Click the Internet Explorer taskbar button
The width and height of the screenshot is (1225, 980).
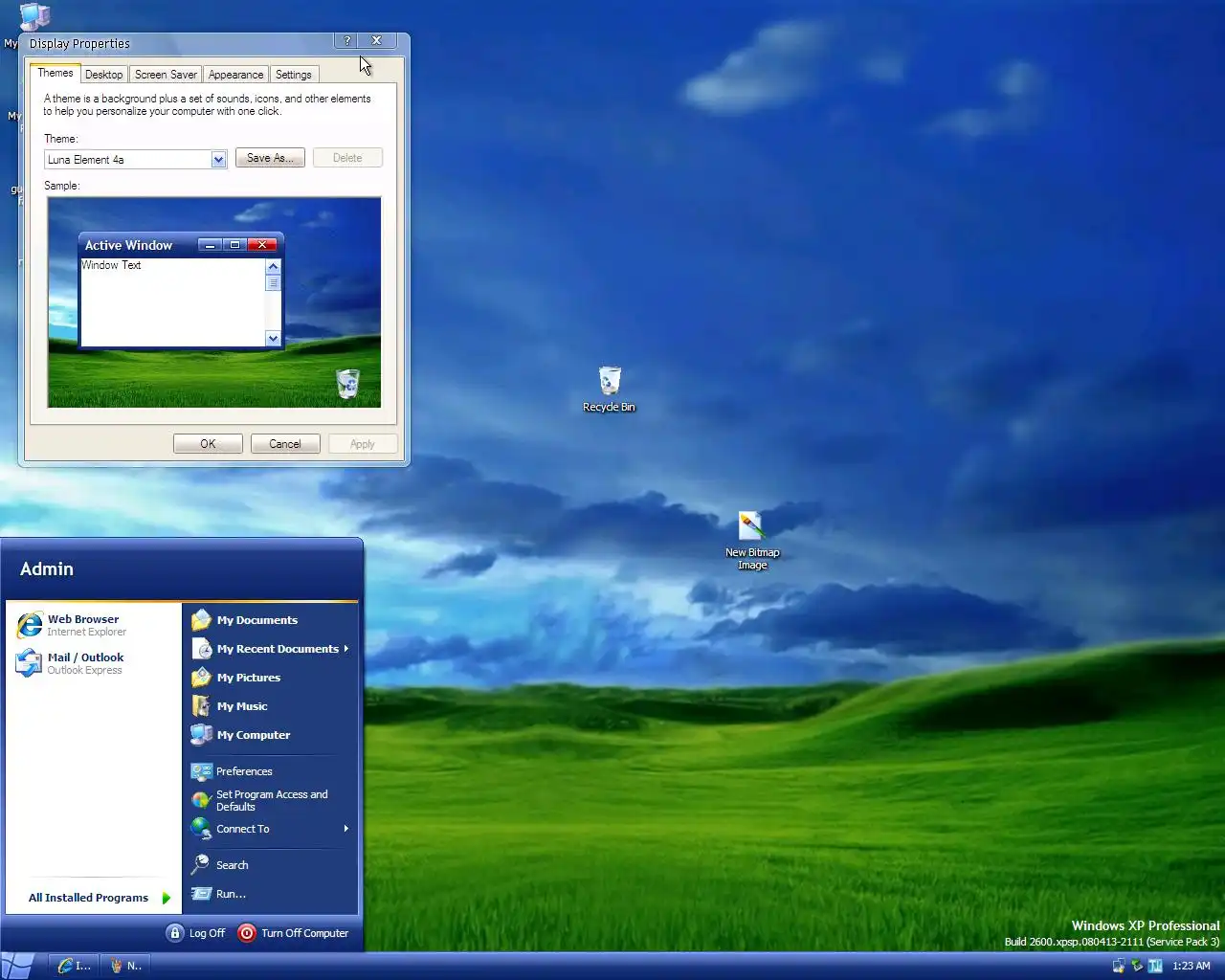point(75,966)
